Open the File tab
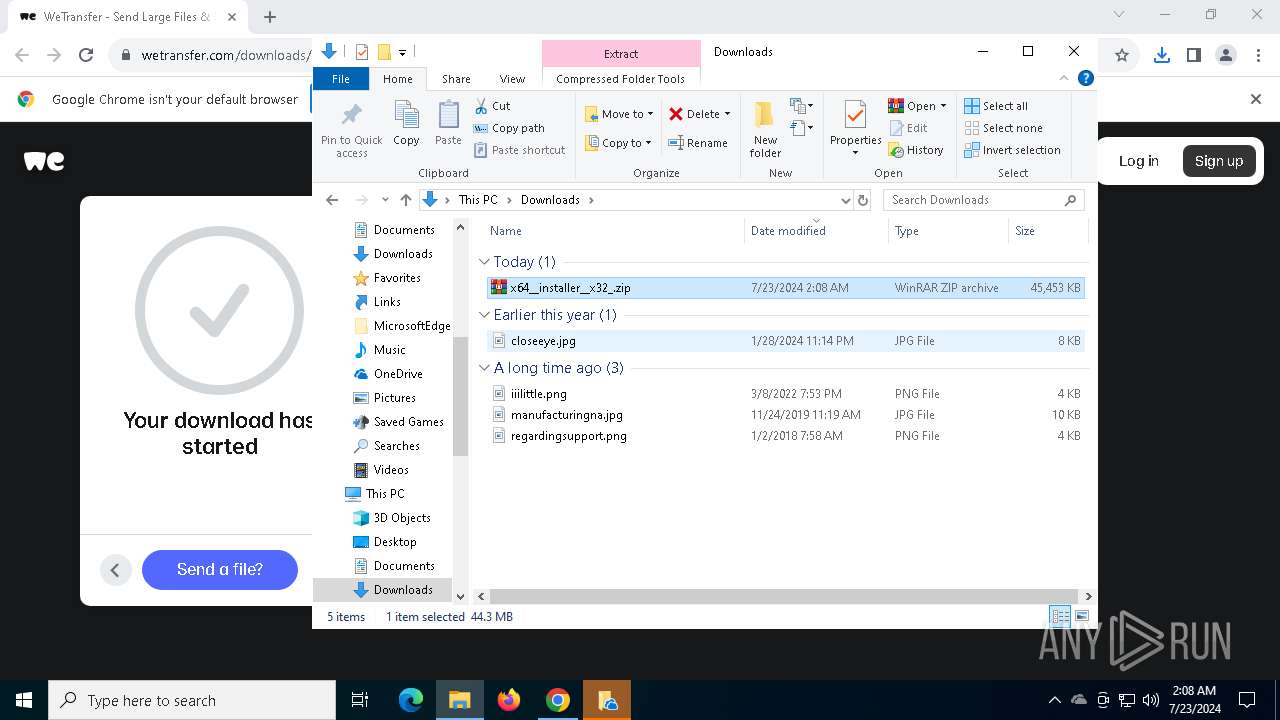Image resolution: width=1280 pixels, height=720 pixels. [341, 79]
